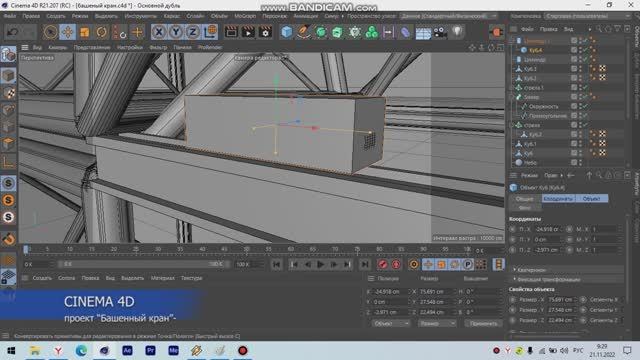This screenshot has height=360, width=640.
Task: Edit the Размер . Y object field
Action: coord(561,310)
